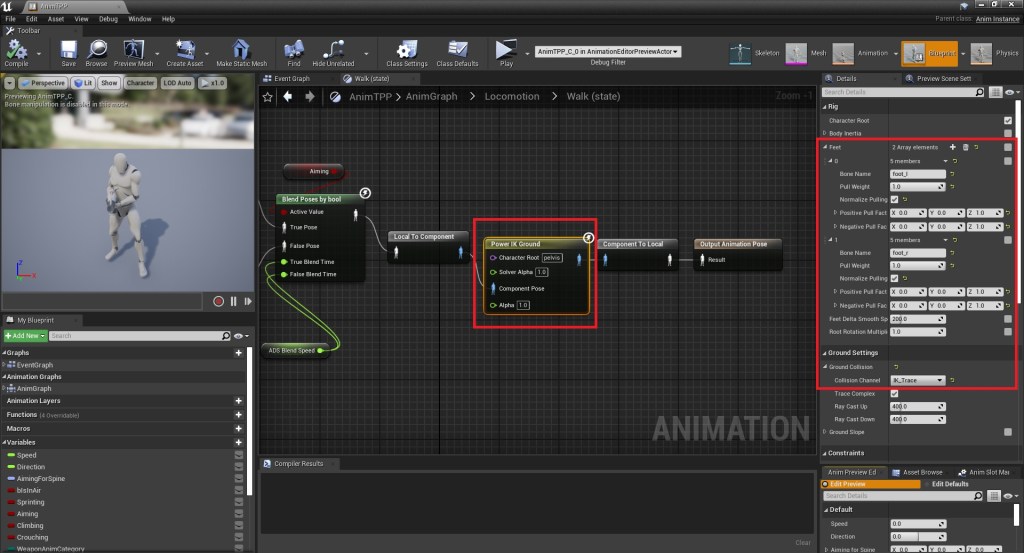1024x553 pixels.
Task: Switch to the Event Graph tab
Action: click(292, 78)
